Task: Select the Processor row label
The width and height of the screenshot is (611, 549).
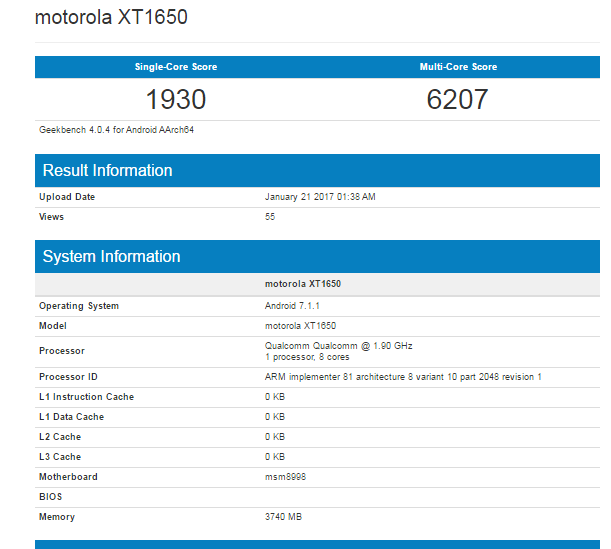Action: tap(62, 351)
